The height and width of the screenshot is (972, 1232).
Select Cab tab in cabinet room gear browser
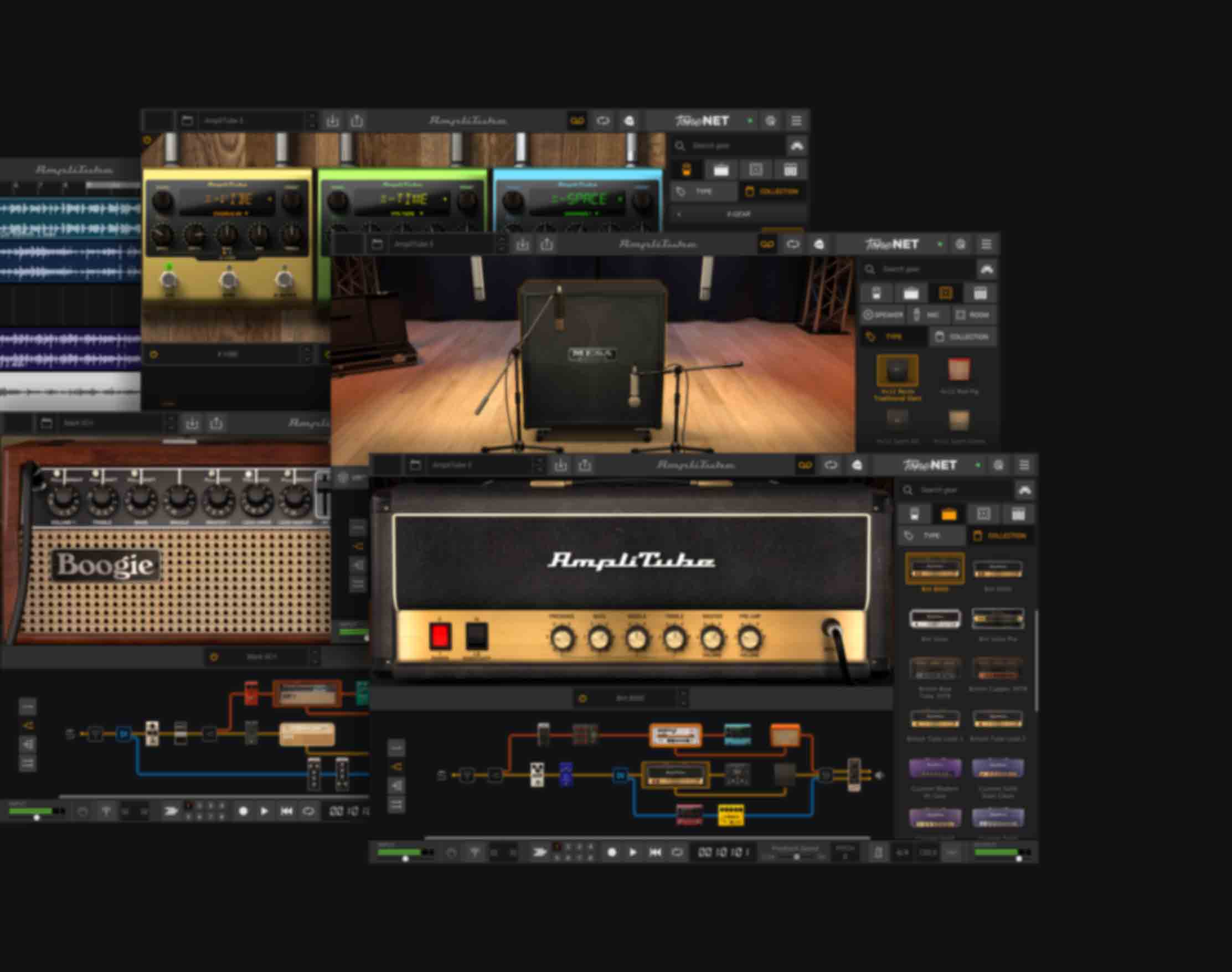click(x=946, y=294)
